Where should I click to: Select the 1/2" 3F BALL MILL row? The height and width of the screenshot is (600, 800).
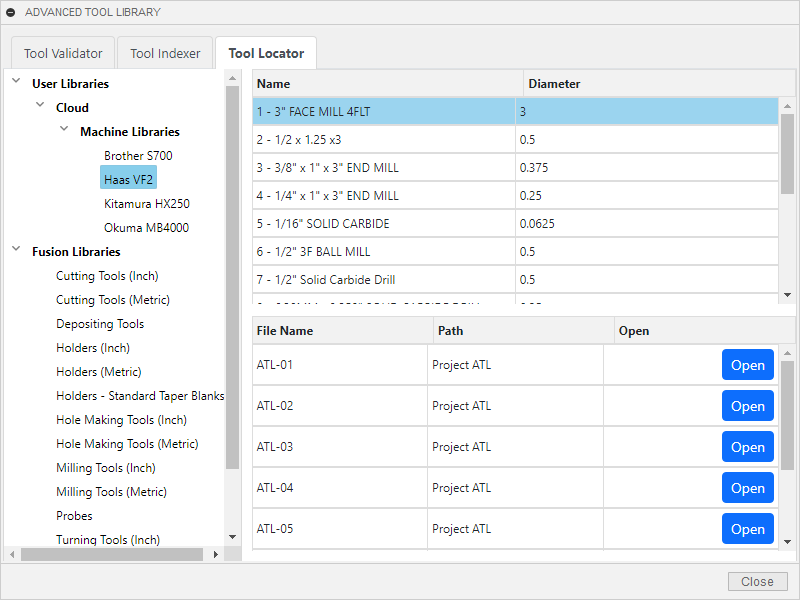(384, 252)
